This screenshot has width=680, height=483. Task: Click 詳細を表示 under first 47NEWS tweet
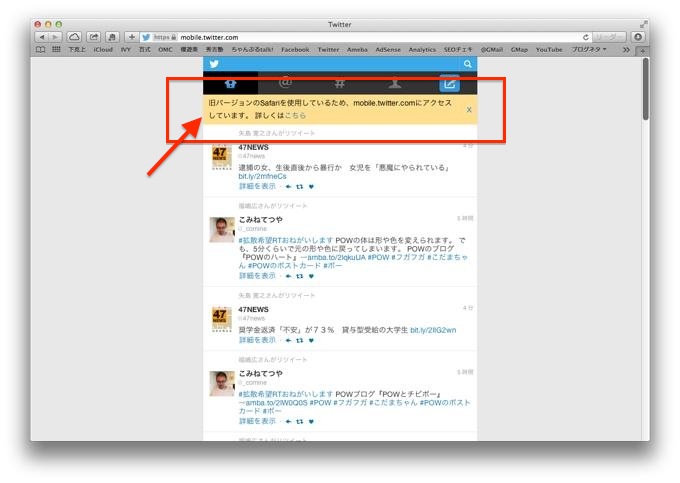(257, 186)
